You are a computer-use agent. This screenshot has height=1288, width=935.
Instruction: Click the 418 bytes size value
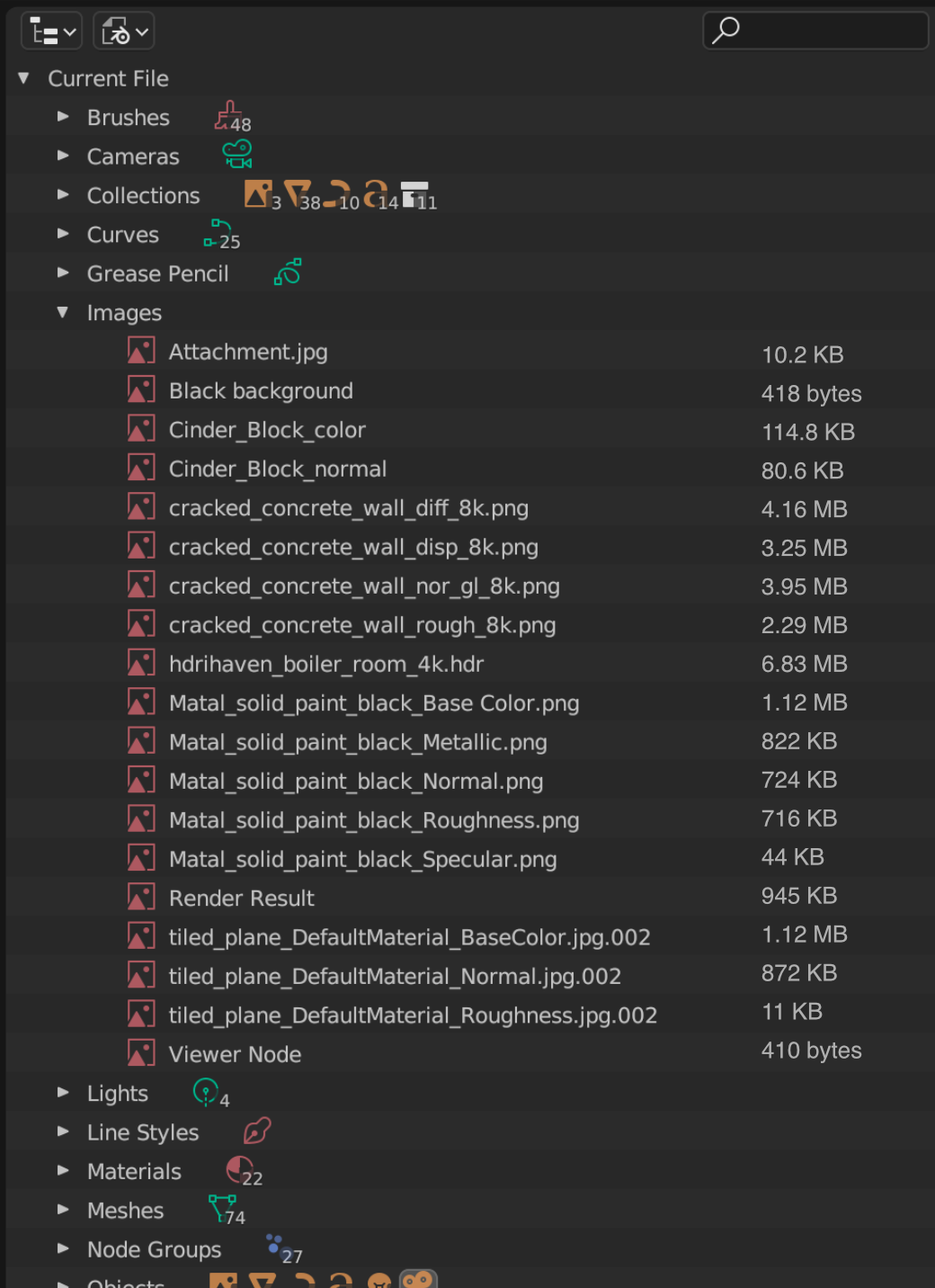(x=811, y=394)
